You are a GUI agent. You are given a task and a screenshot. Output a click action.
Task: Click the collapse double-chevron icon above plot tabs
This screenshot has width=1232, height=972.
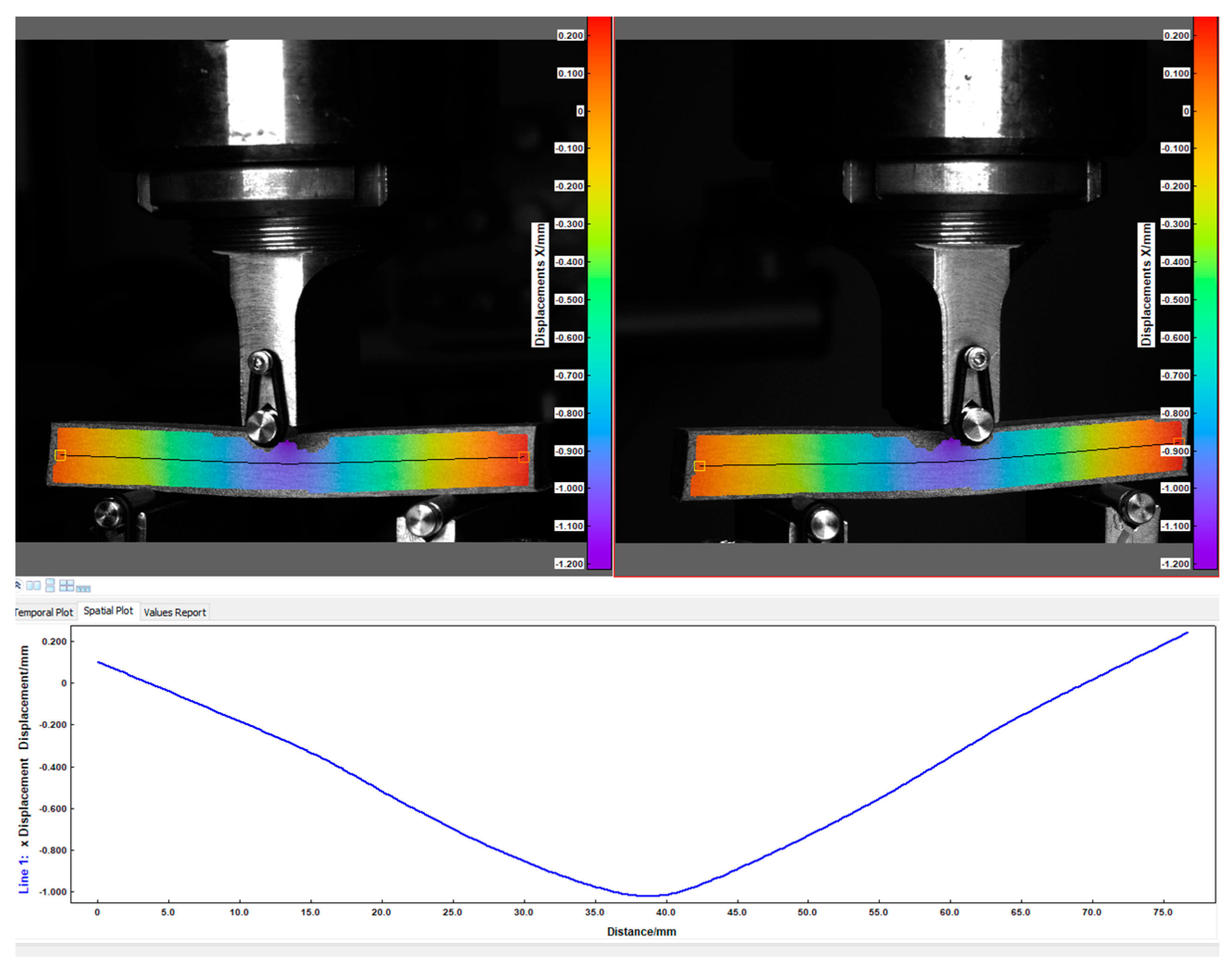[x=18, y=584]
